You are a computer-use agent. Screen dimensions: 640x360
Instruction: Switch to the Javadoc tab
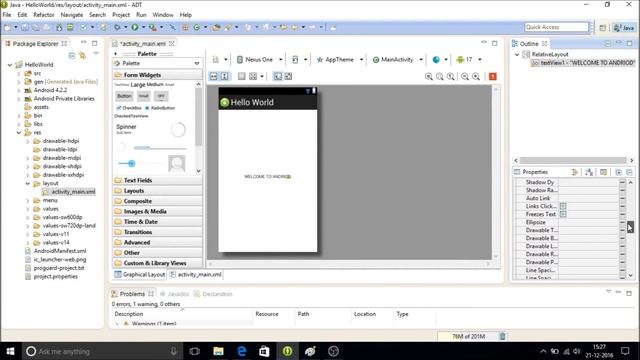[x=175, y=294]
